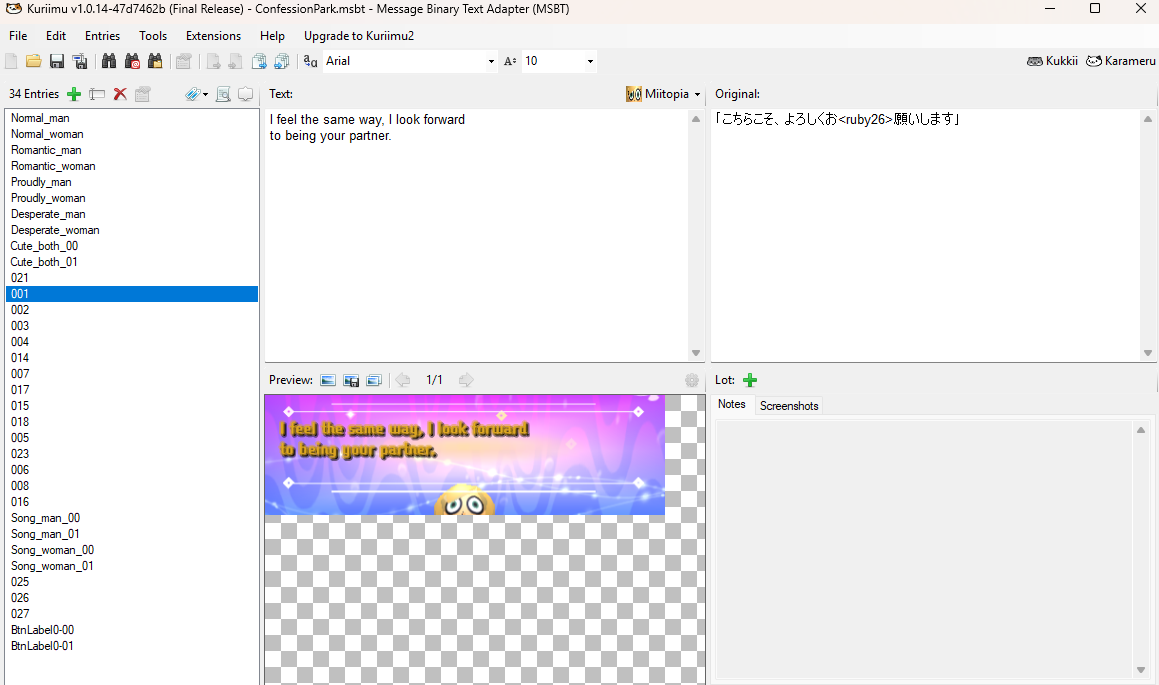Click the document search icon beside Entries
The height and width of the screenshot is (685, 1159).
coord(223,94)
